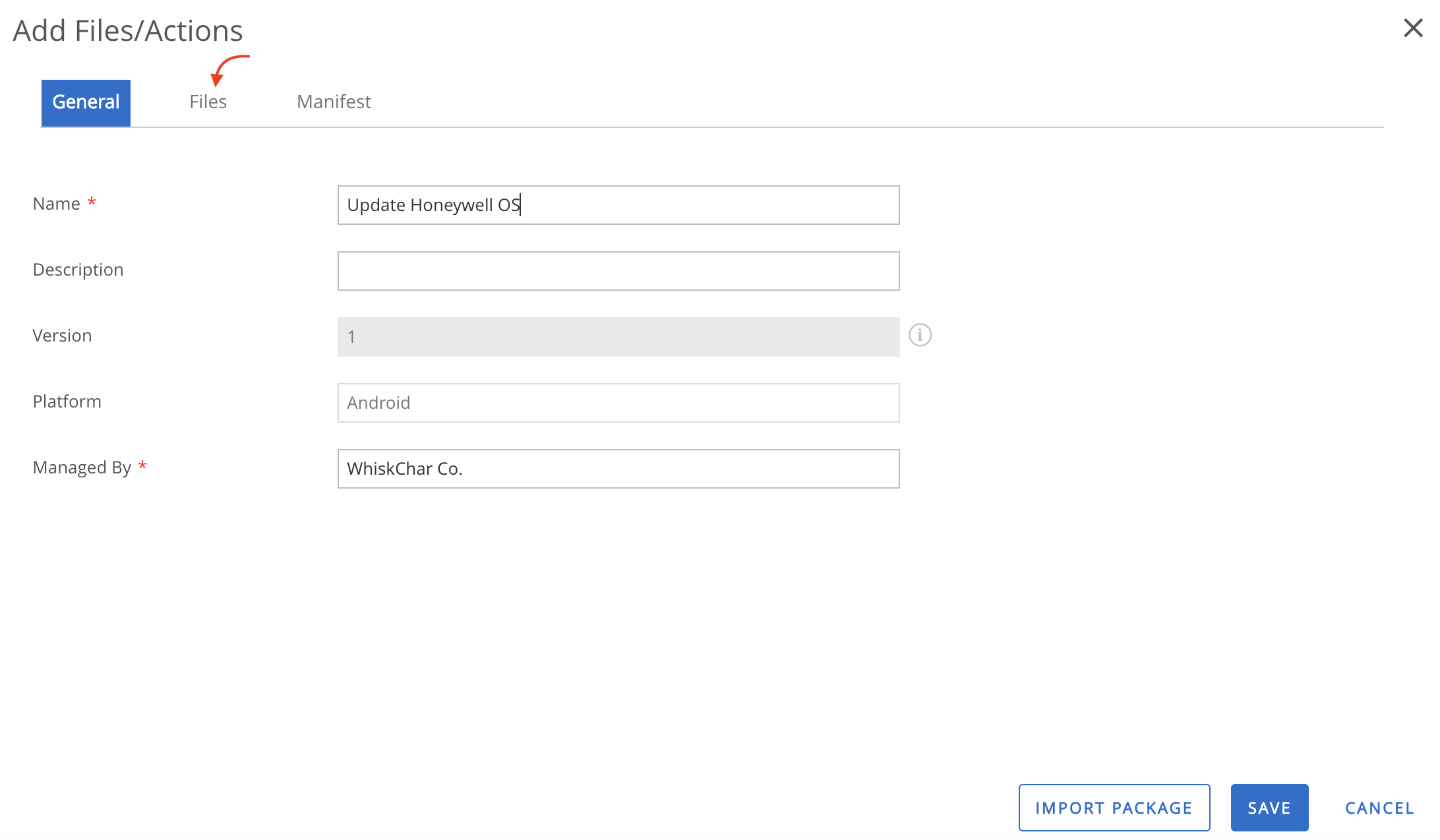
Task: Click the Platform field showing Android
Action: [x=618, y=402]
